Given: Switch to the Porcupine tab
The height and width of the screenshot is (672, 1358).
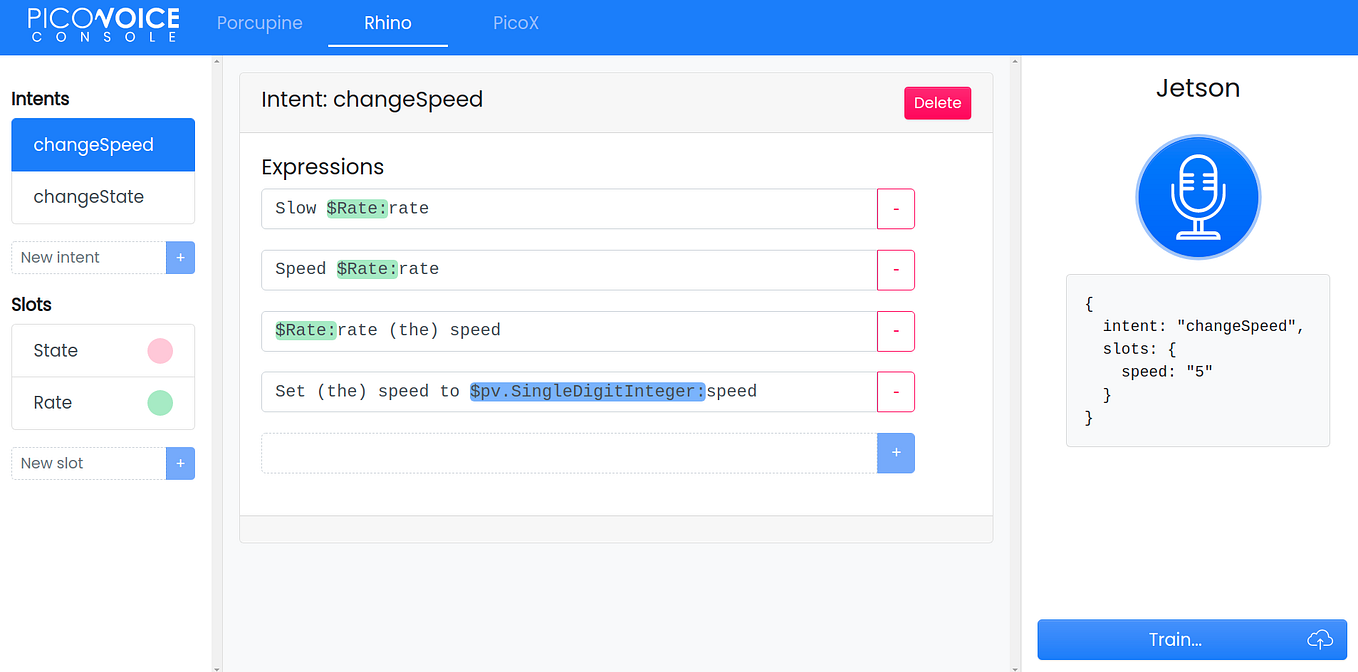Looking at the screenshot, I should pyautogui.click(x=259, y=22).
